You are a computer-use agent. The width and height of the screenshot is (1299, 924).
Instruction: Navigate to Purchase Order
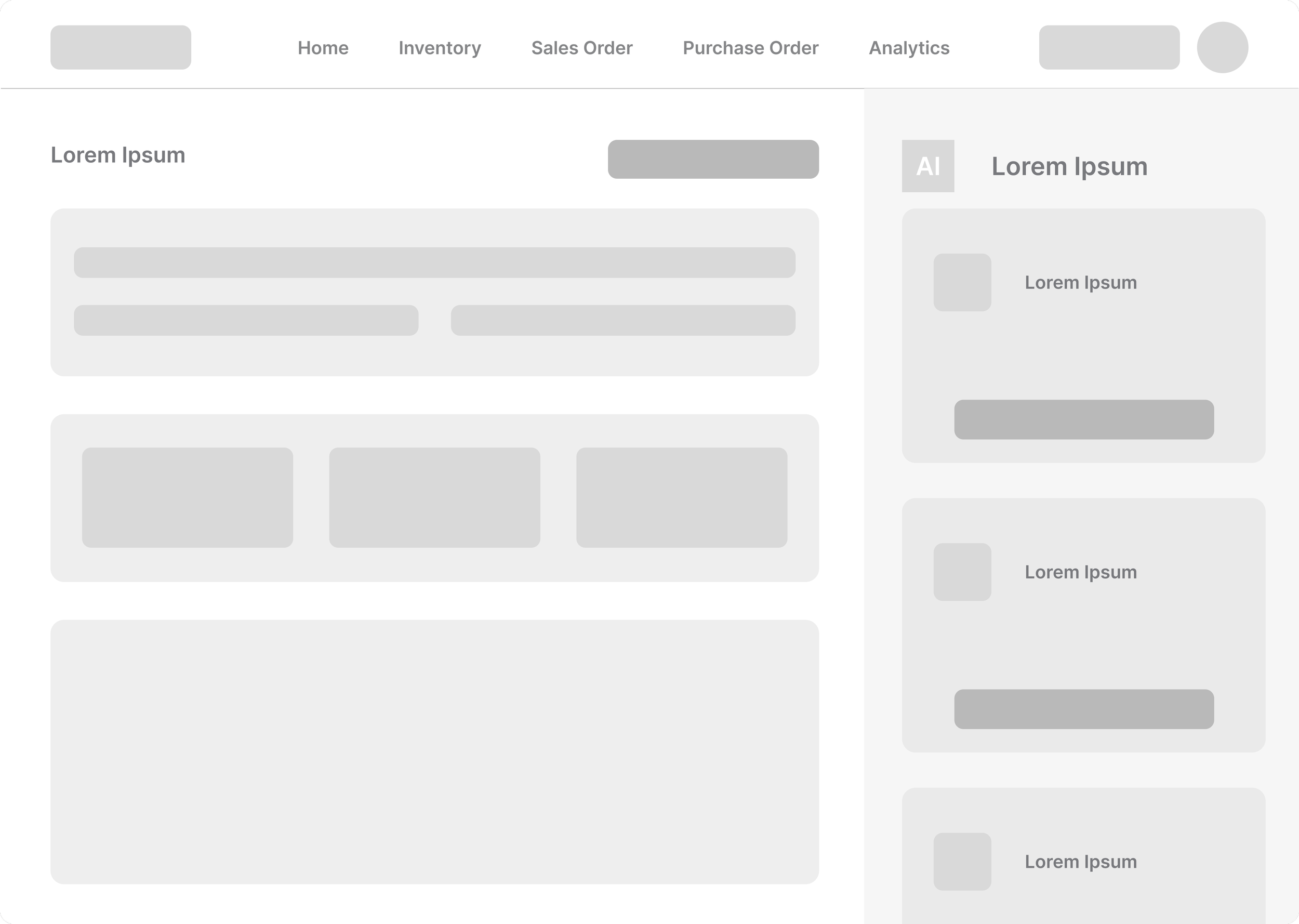pyautogui.click(x=750, y=48)
